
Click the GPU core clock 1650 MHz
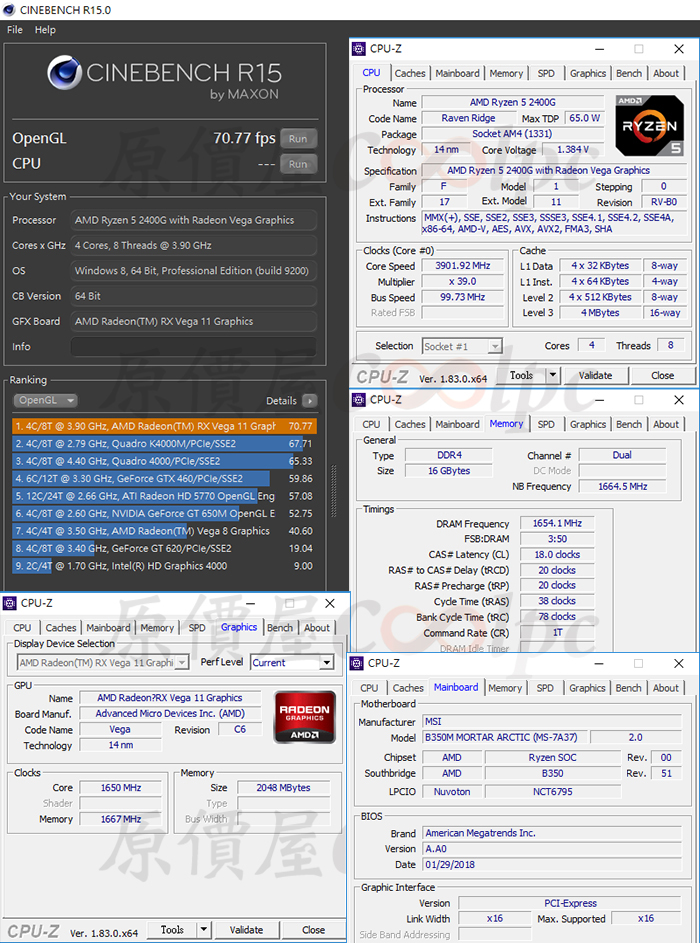point(120,787)
